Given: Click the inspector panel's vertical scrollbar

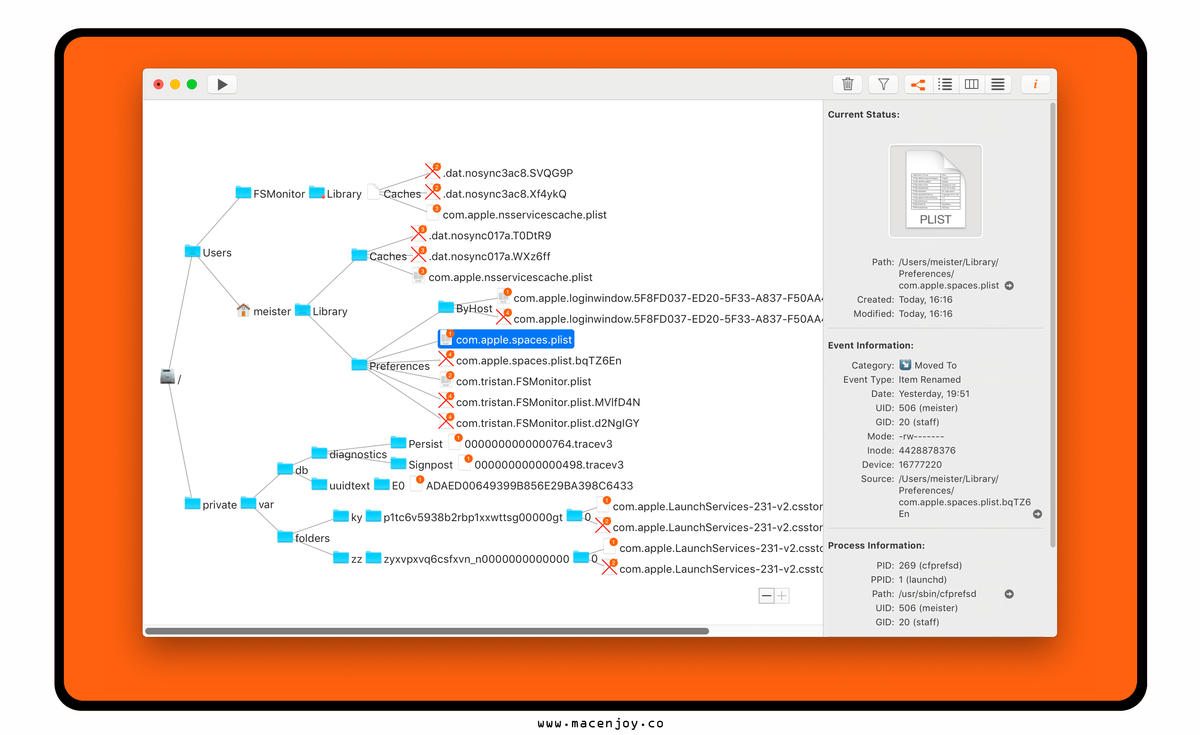Looking at the screenshot, I should [x=1052, y=325].
